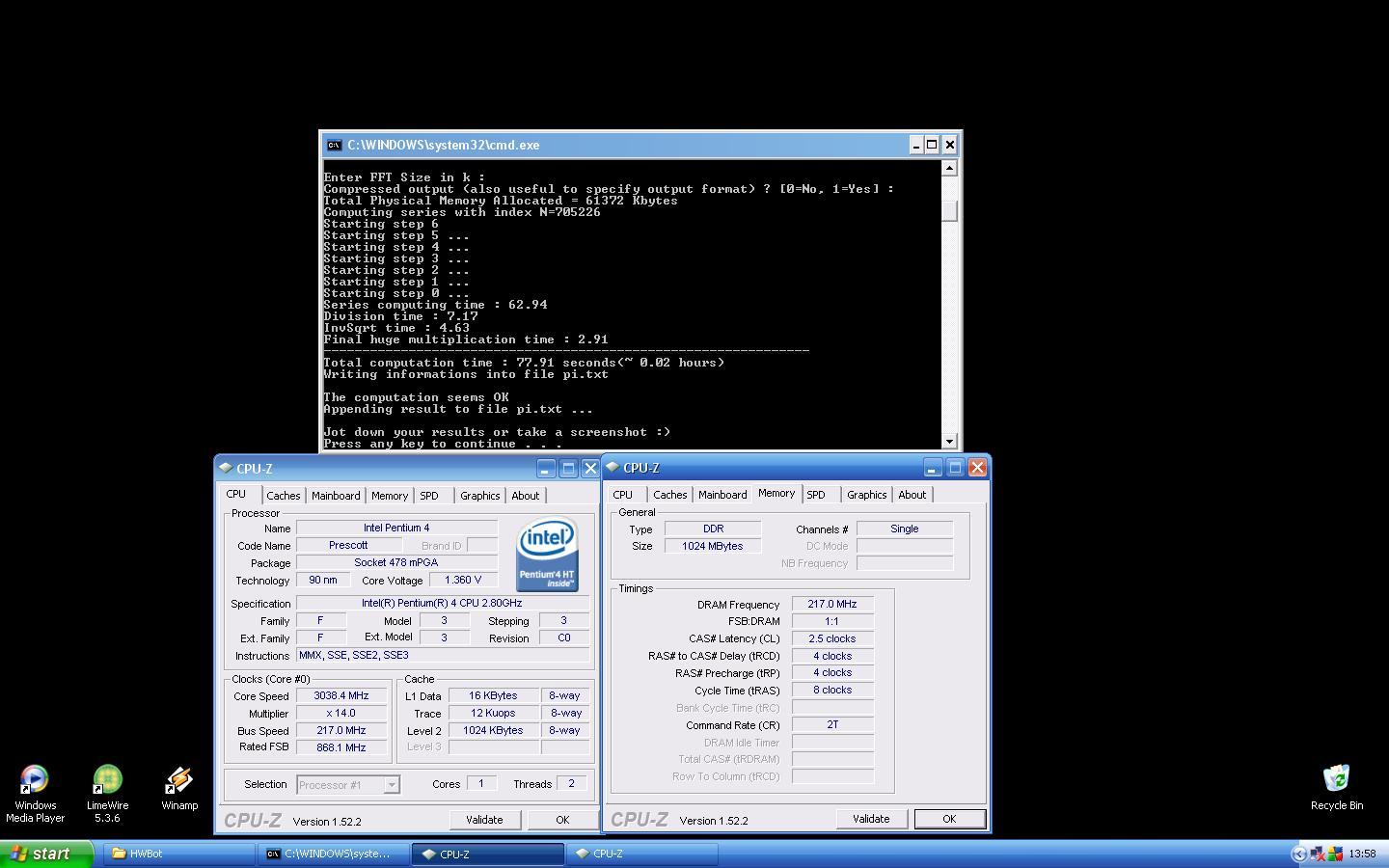Click Instructions field MMX, SSE, SSE2, SSE3
The image size is (1389, 868).
pos(443,655)
